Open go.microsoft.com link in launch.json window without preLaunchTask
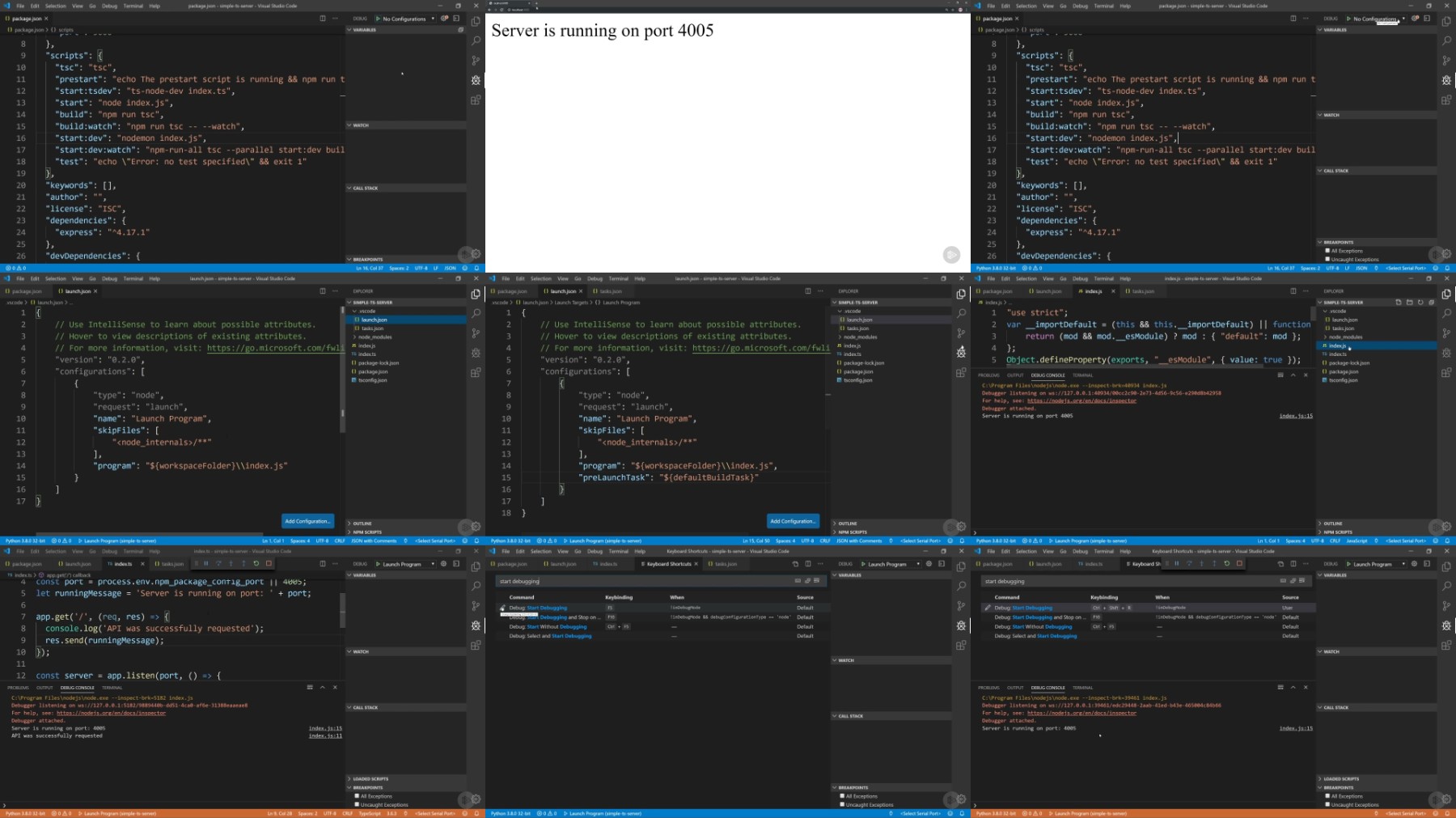The height and width of the screenshot is (818, 1456). (x=275, y=348)
